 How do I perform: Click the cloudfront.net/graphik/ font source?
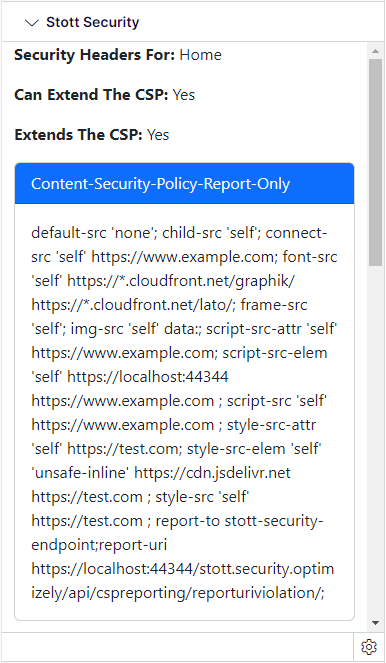(181, 281)
